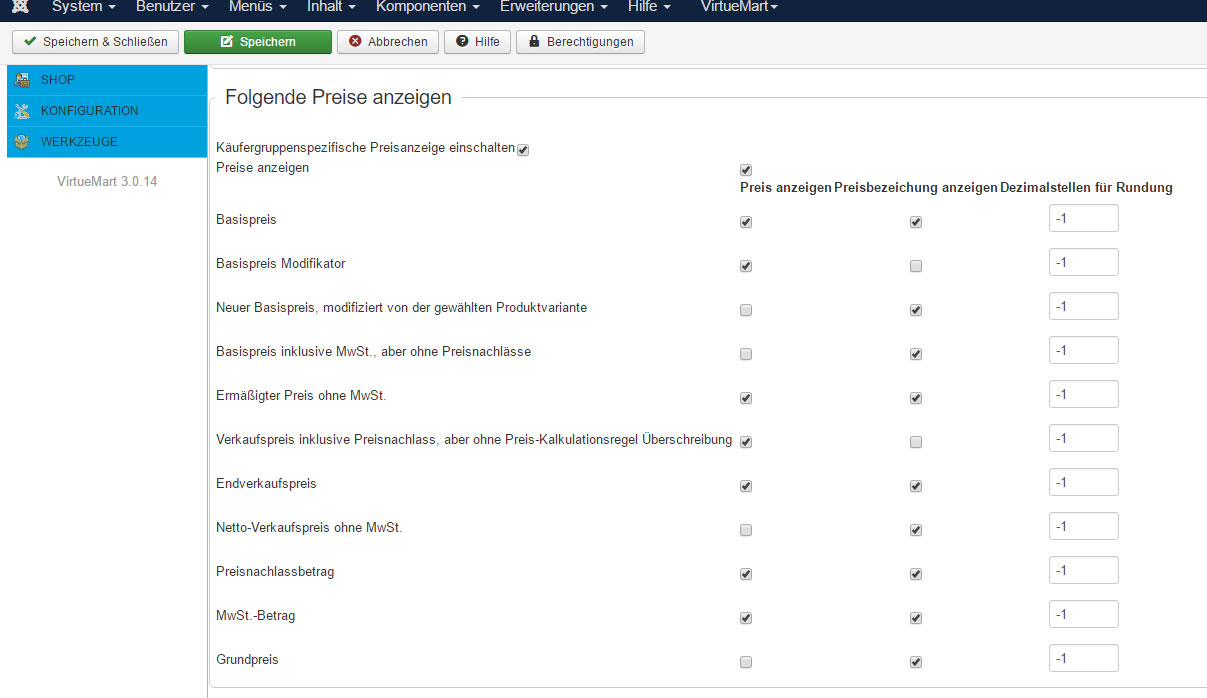Click the KONFIGURATION tools icon

[x=23, y=111]
